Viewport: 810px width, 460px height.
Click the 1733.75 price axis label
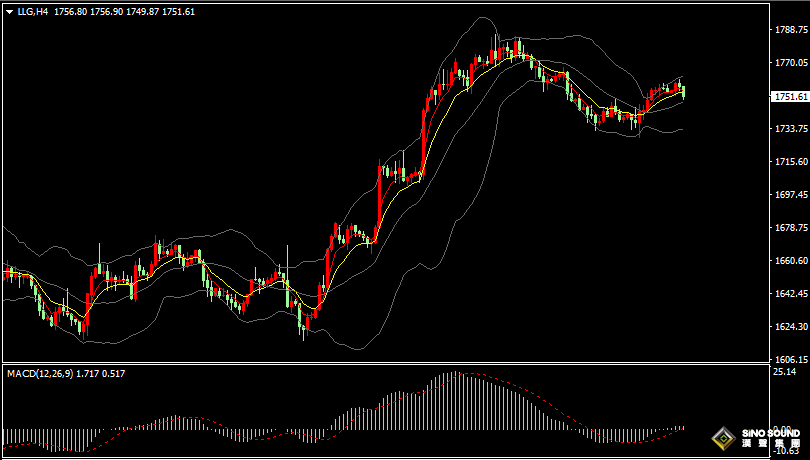pos(790,130)
